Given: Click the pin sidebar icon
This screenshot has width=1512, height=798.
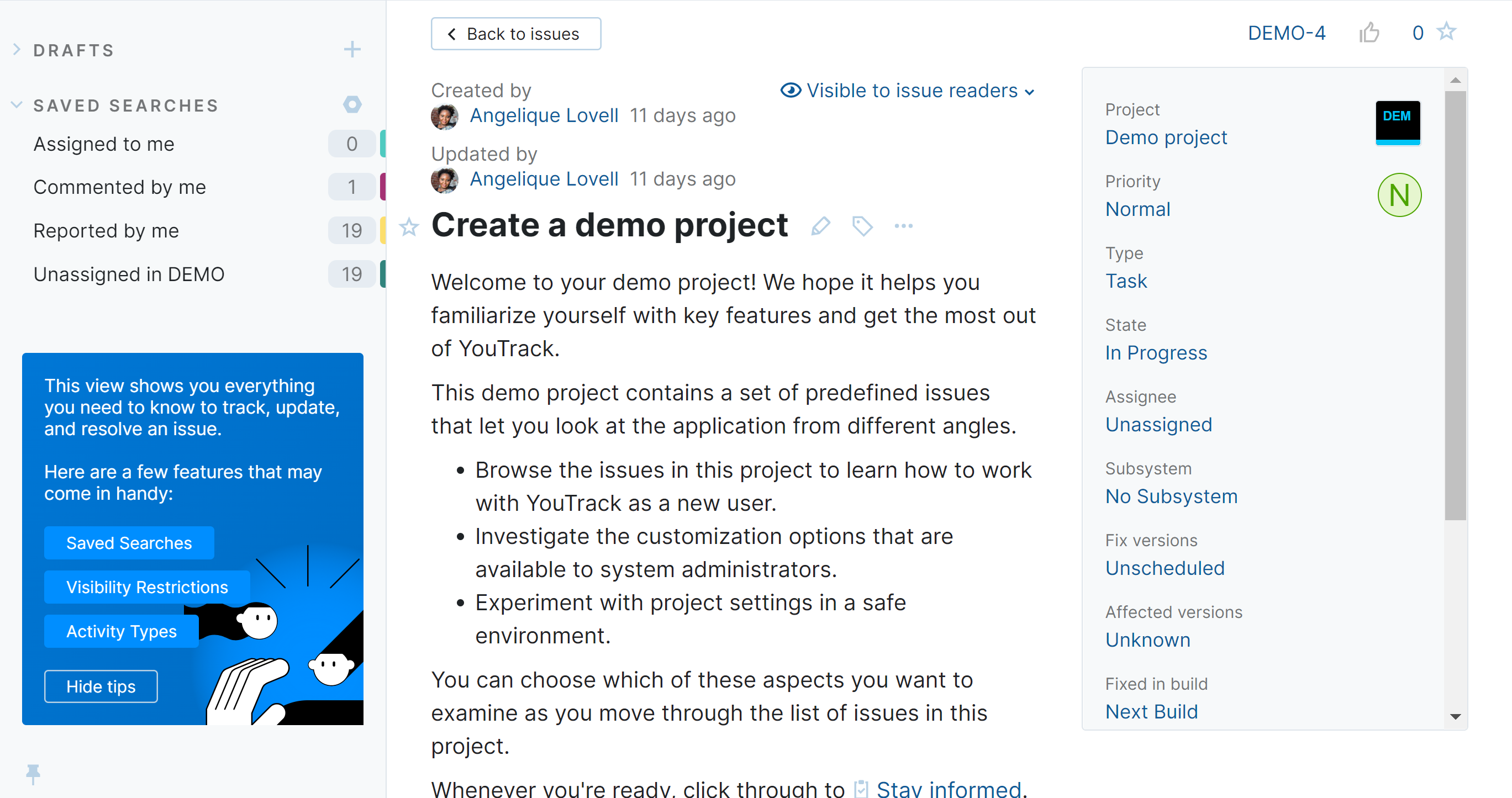Looking at the screenshot, I should pyautogui.click(x=34, y=773).
